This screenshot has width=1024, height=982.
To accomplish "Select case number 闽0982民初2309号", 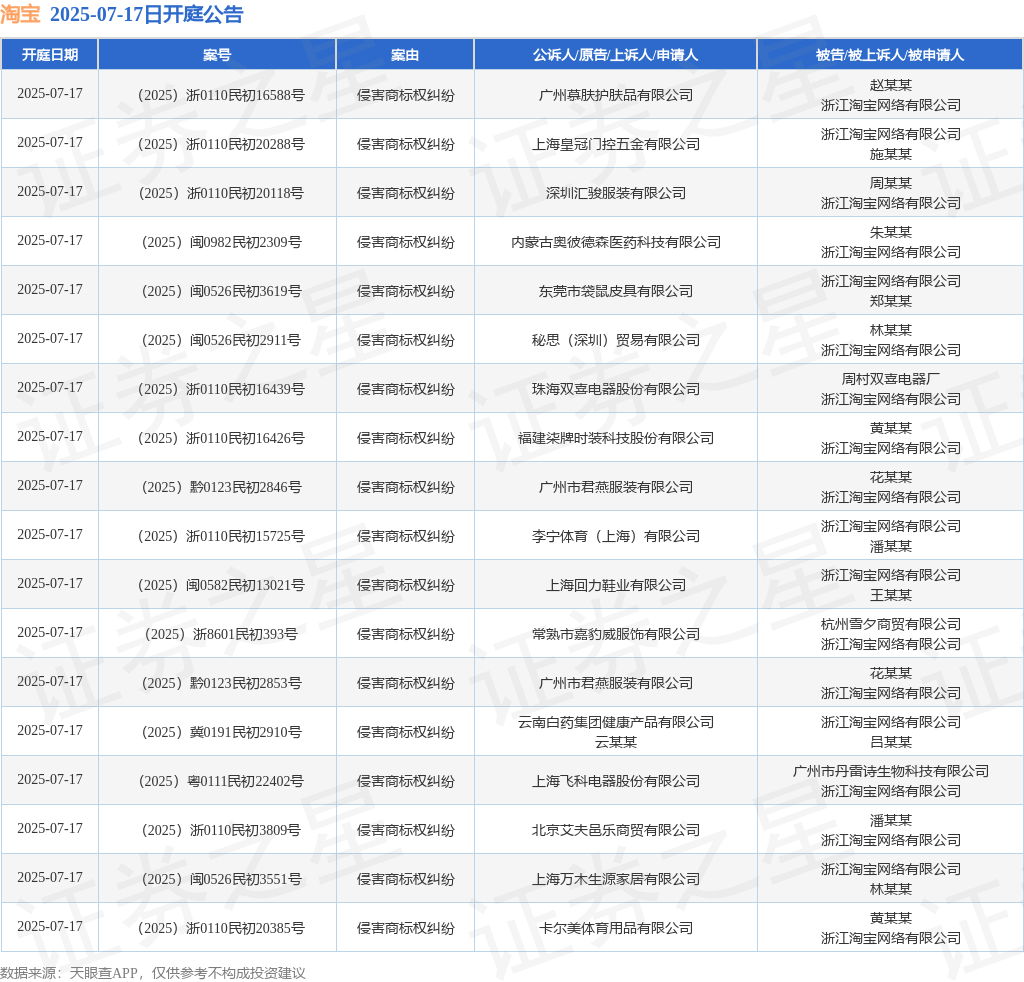I will [221, 242].
